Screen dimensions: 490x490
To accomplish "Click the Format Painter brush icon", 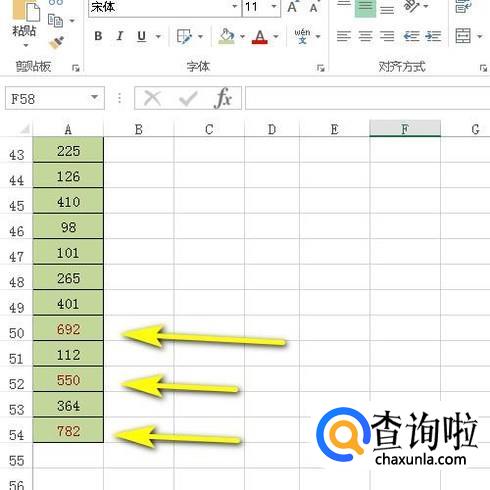I will pyautogui.click(x=57, y=42).
